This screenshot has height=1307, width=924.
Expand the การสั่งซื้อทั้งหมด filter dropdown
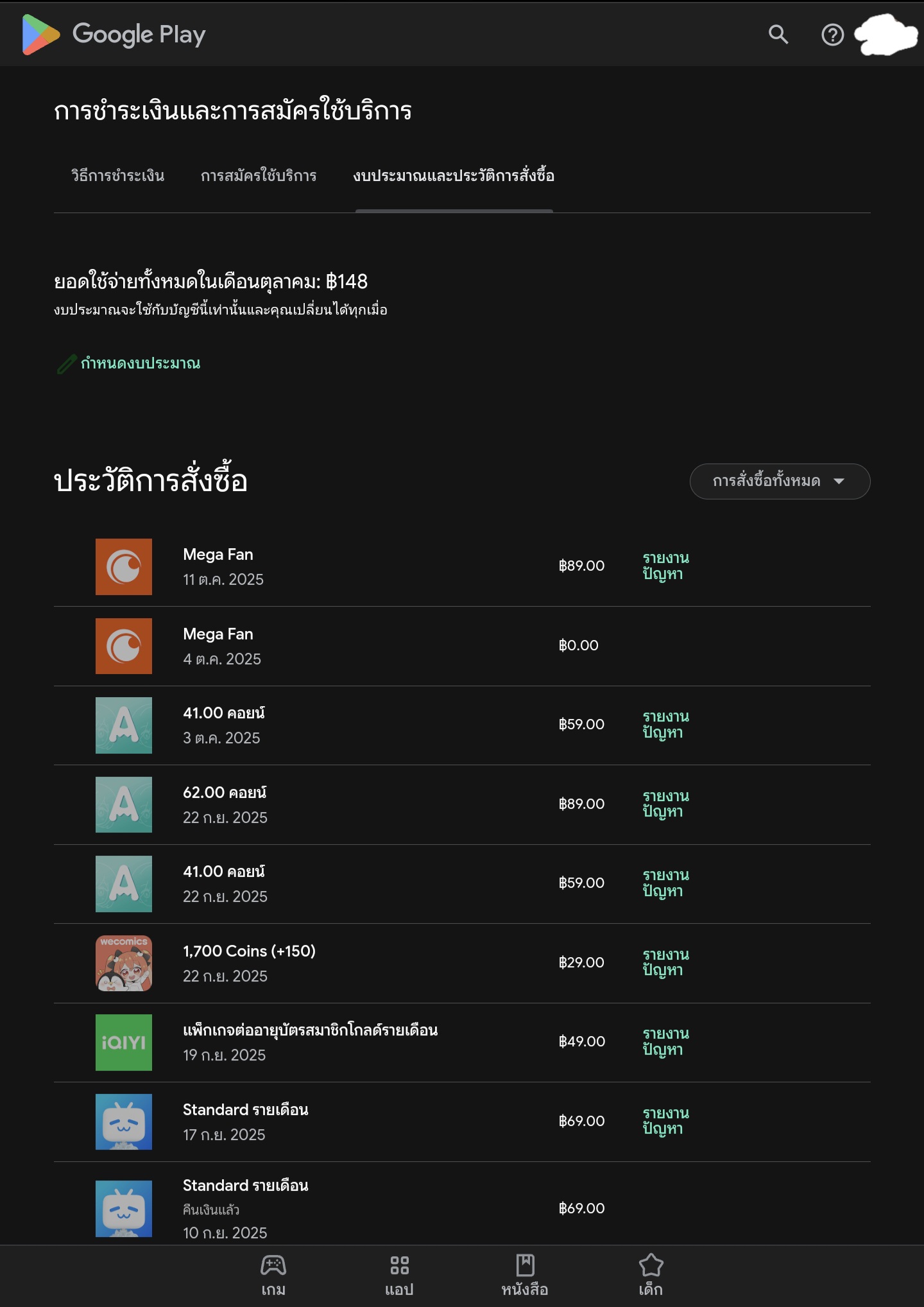(780, 481)
